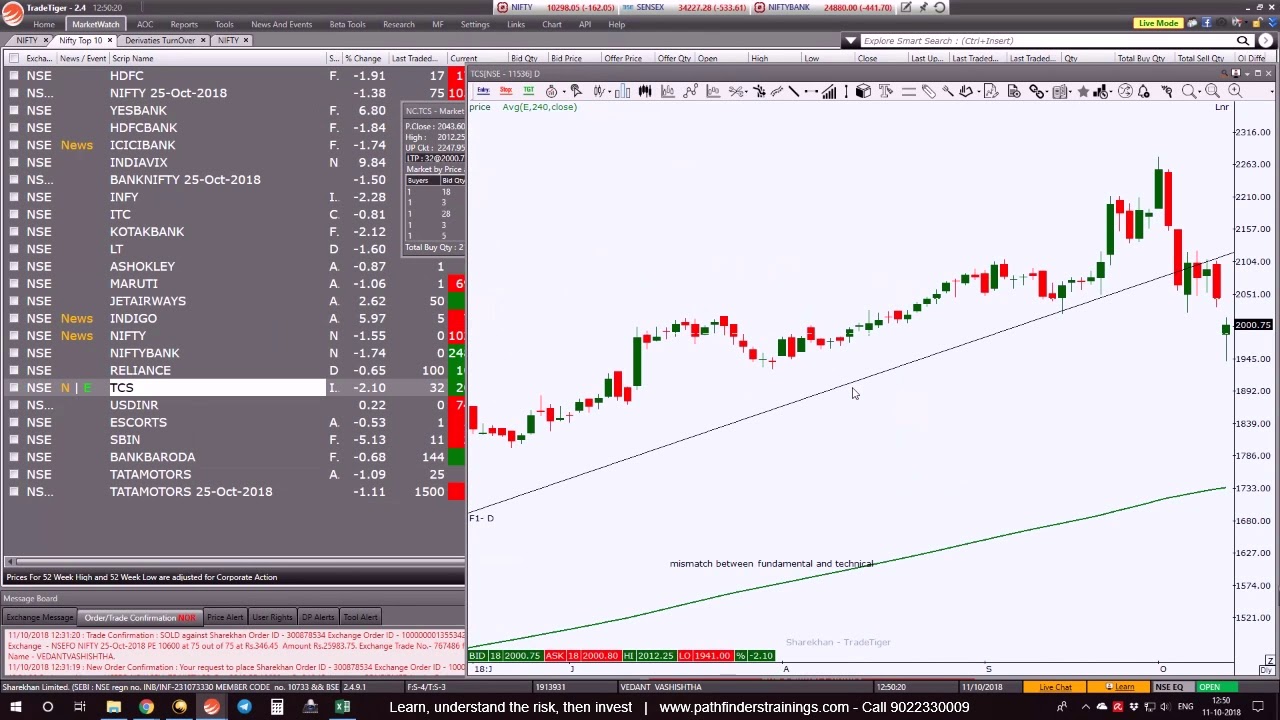Open the Windows Start menu

tap(14, 707)
